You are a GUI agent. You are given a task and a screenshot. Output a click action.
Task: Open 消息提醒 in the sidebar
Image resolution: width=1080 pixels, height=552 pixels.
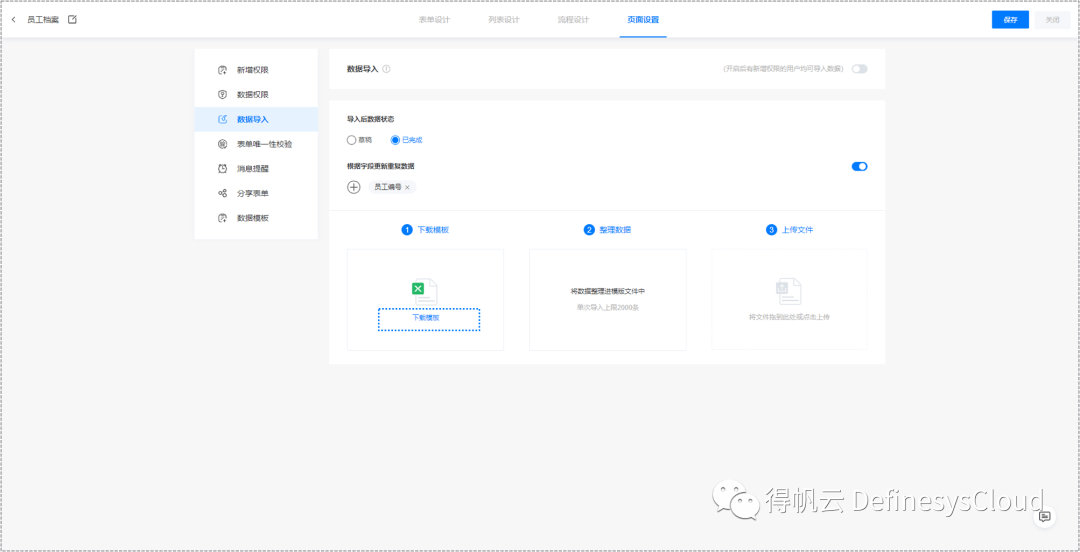[x=252, y=169]
